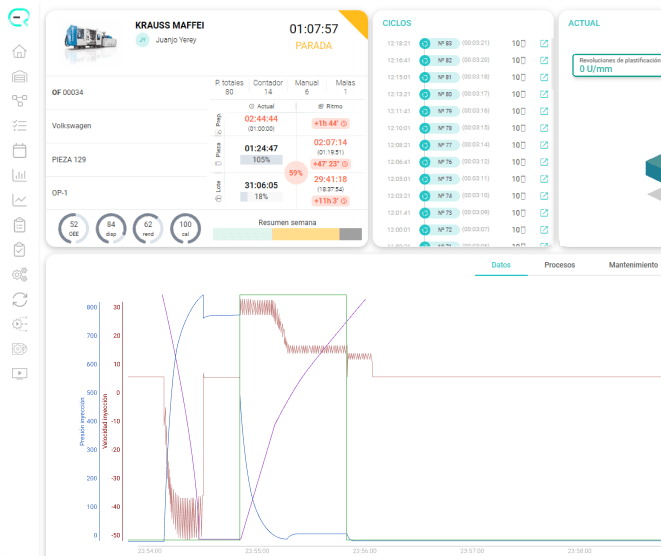Open cycle Nº 78 external link icon
This screenshot has width=661, height=556.
pyautogui.click(x=544, y=128)
